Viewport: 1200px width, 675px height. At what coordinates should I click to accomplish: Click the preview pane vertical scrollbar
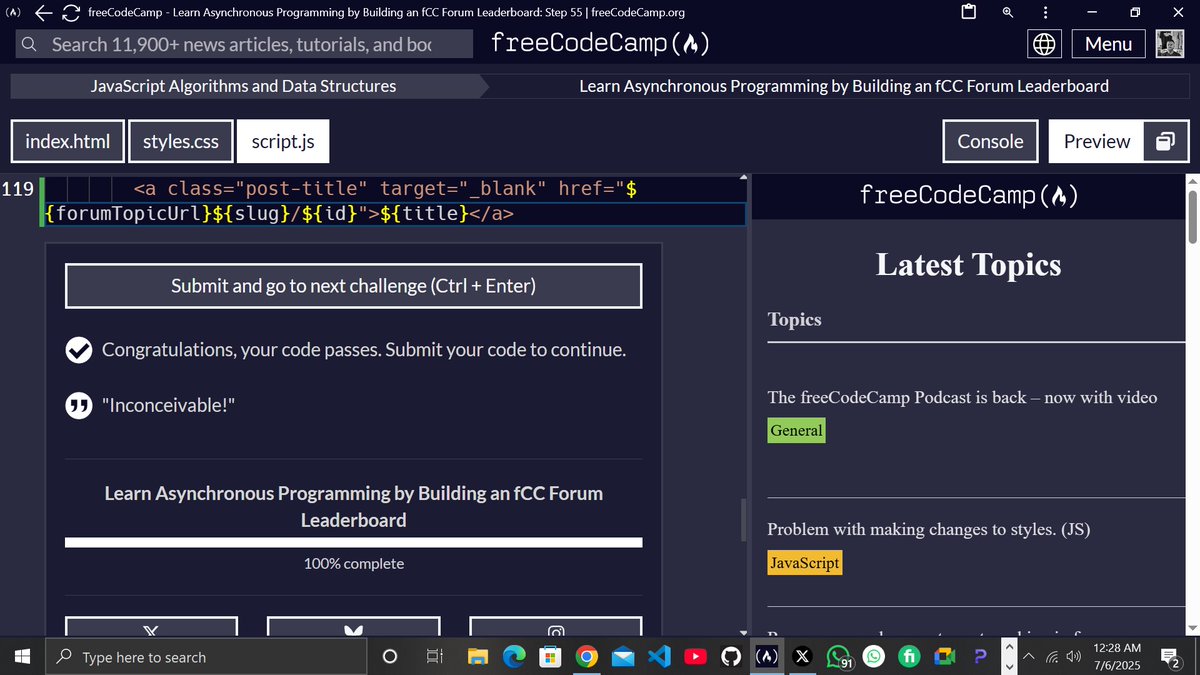tap(1191, 405)
